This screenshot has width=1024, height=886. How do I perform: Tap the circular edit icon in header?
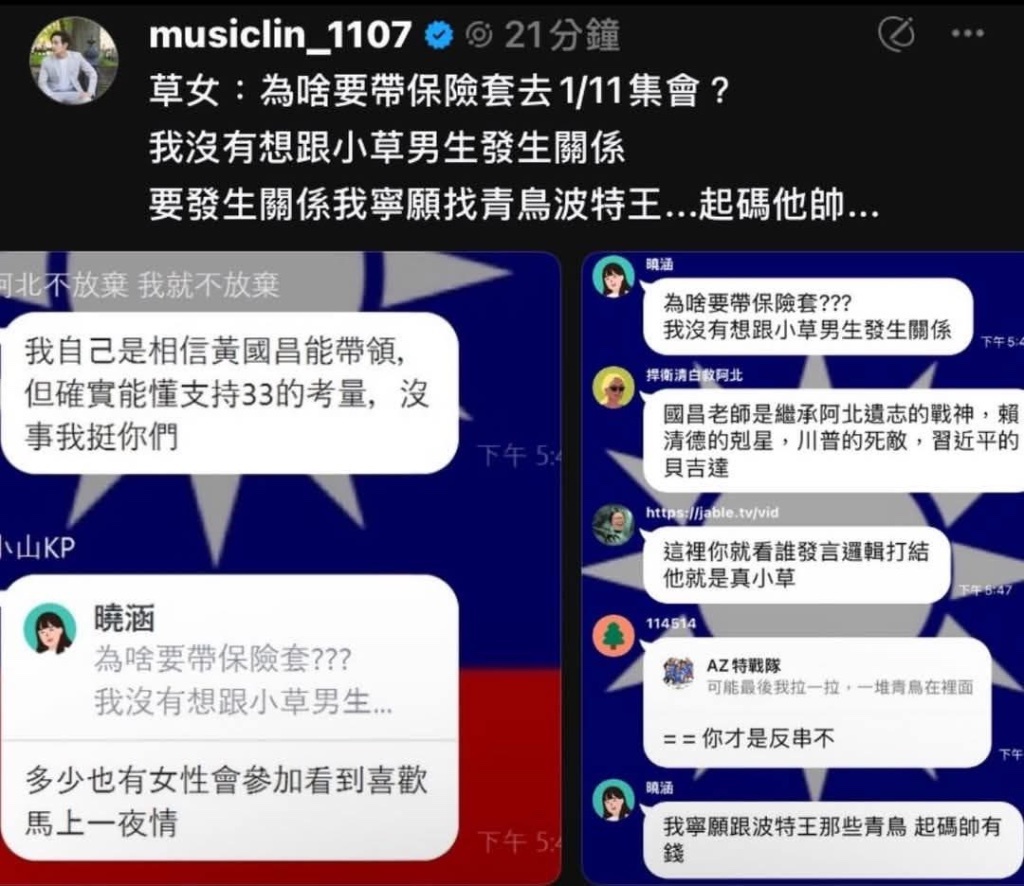[x=896, y=33]
